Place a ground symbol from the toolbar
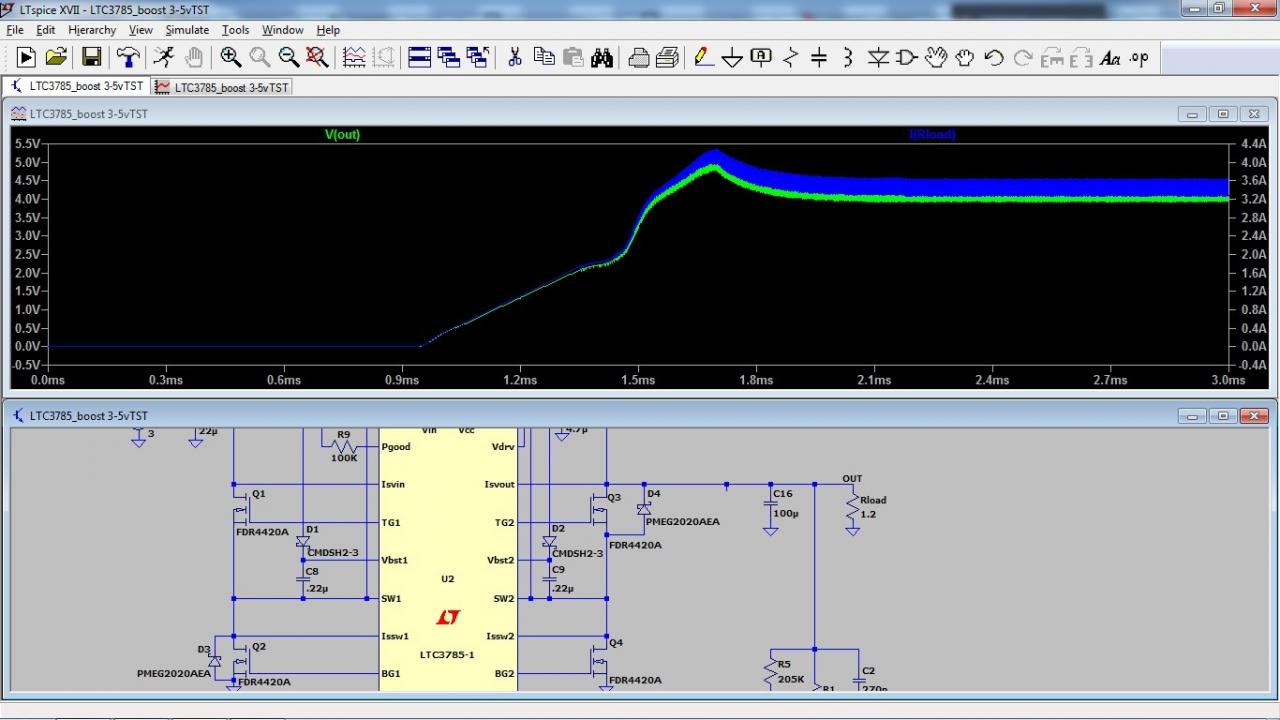The image size is (1280, 720). [733, 57]
